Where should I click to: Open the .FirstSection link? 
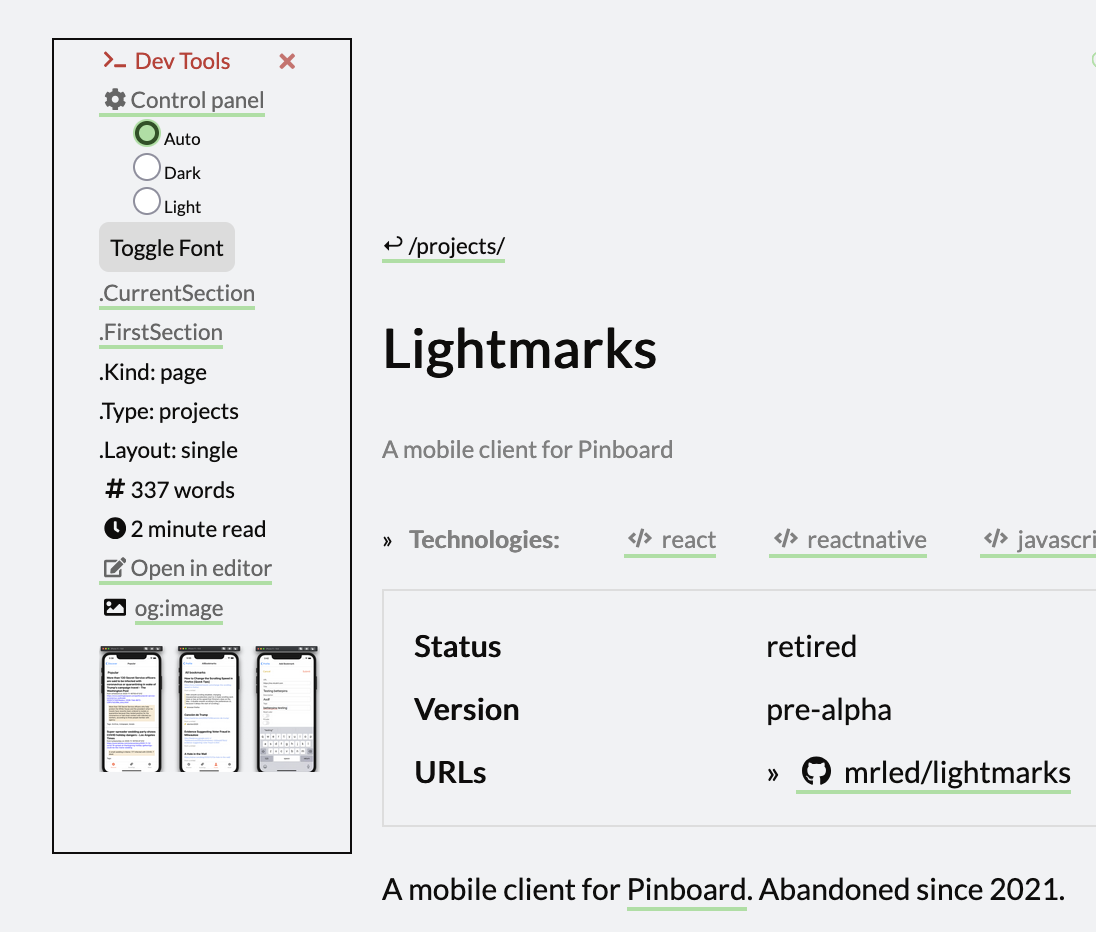(161, 332)
